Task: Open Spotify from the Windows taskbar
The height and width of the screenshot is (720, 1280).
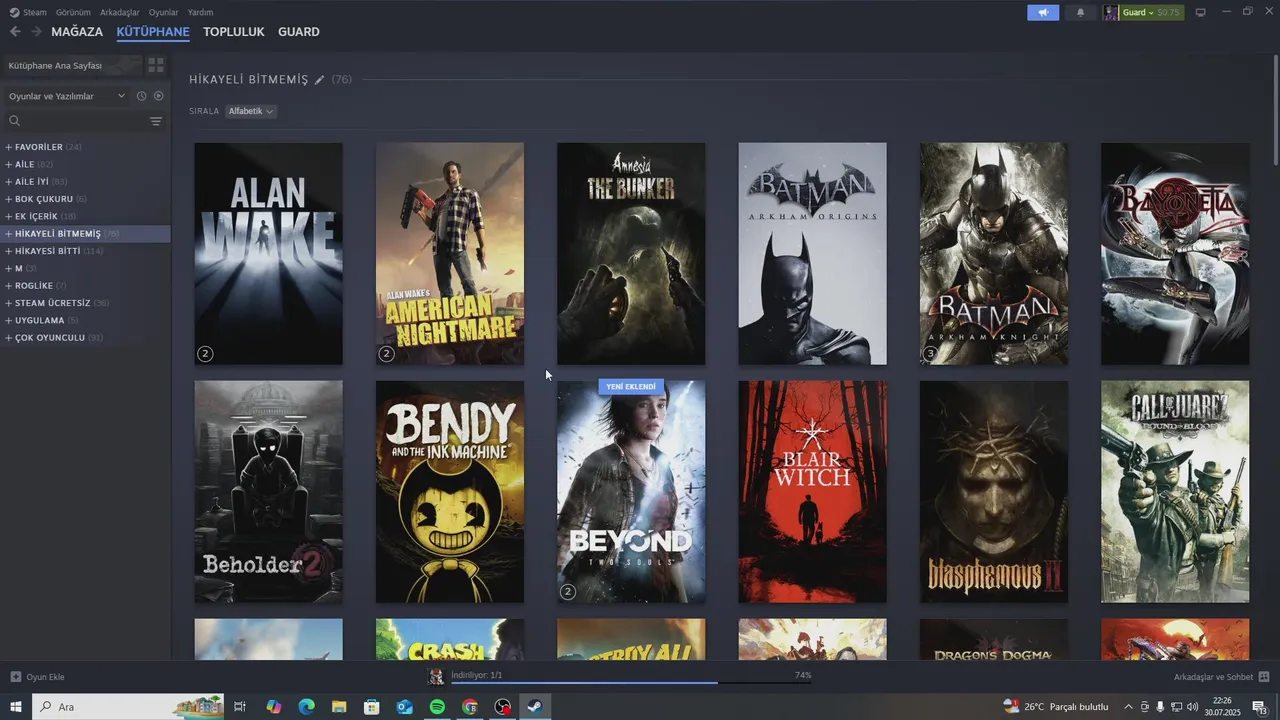Action: coord(437,707)
